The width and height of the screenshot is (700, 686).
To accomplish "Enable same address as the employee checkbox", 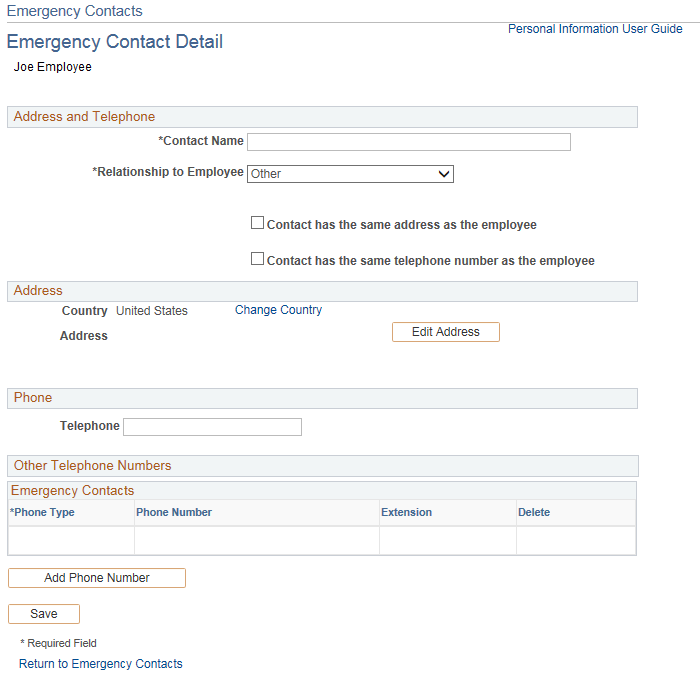I will click(258, 224).
